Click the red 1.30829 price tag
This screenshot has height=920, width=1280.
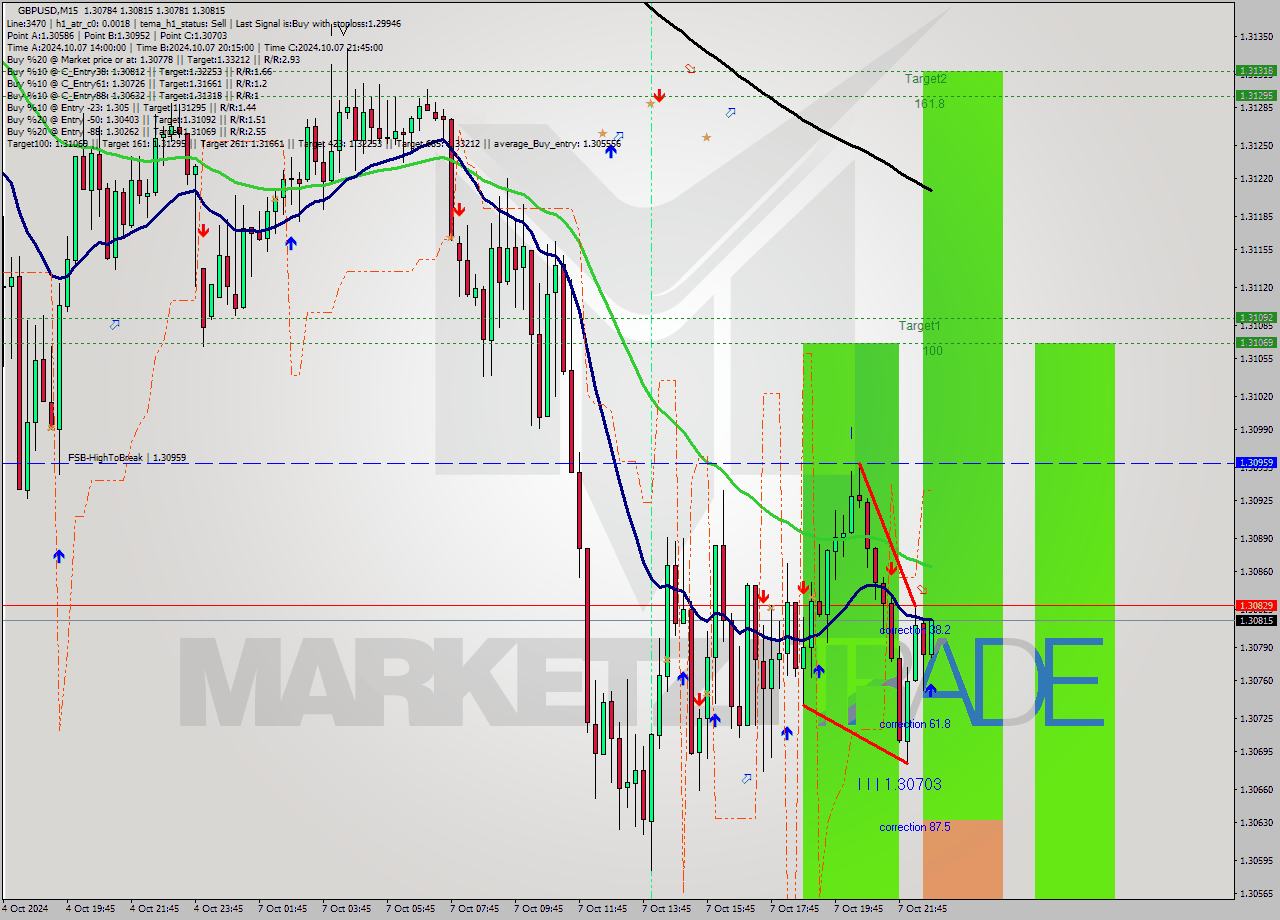1256,606
